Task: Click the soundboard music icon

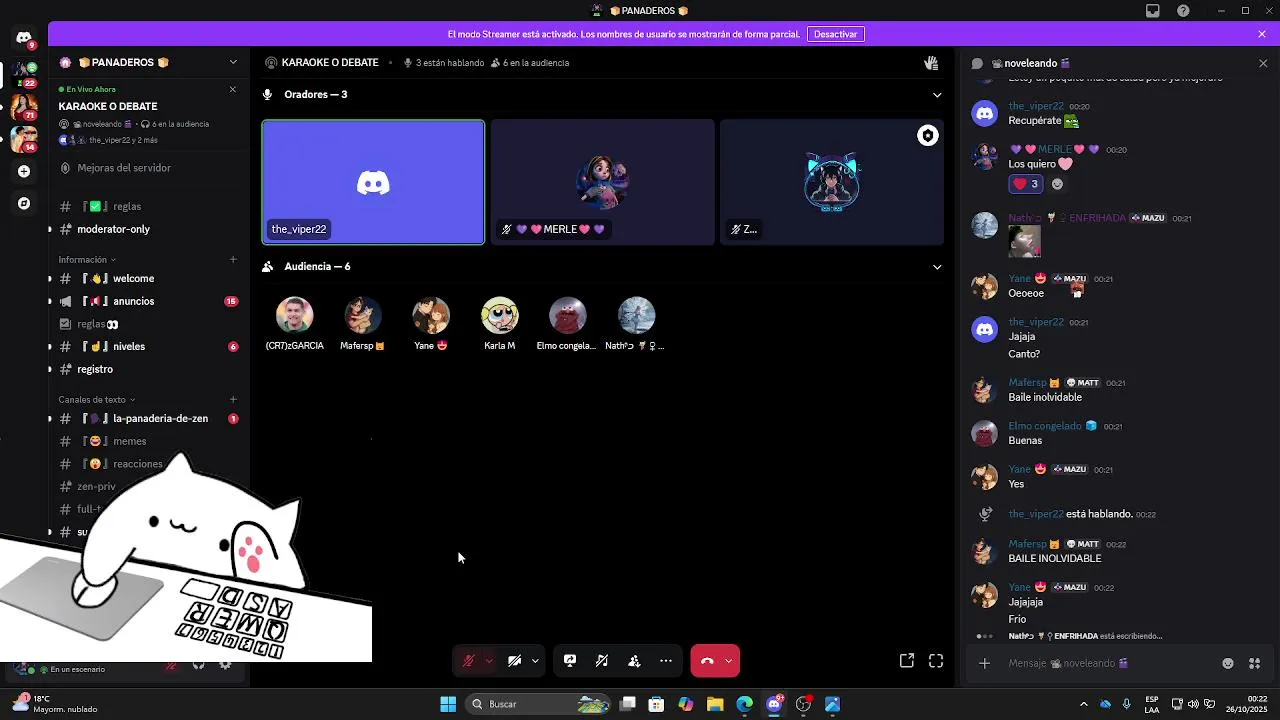Action: pos(602,661)
